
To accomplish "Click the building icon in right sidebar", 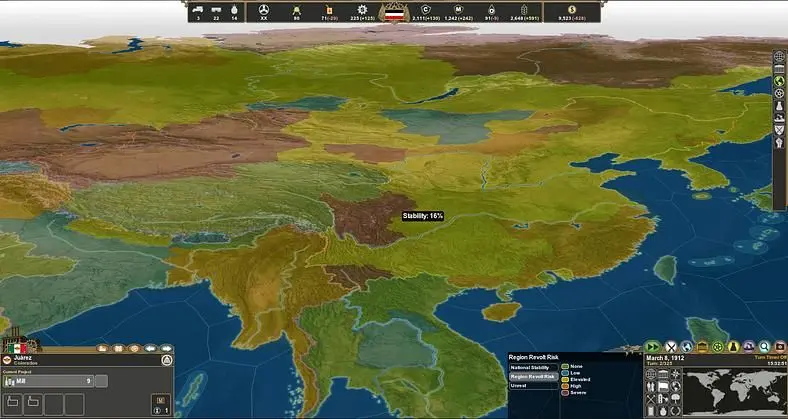I will [779, 69].
